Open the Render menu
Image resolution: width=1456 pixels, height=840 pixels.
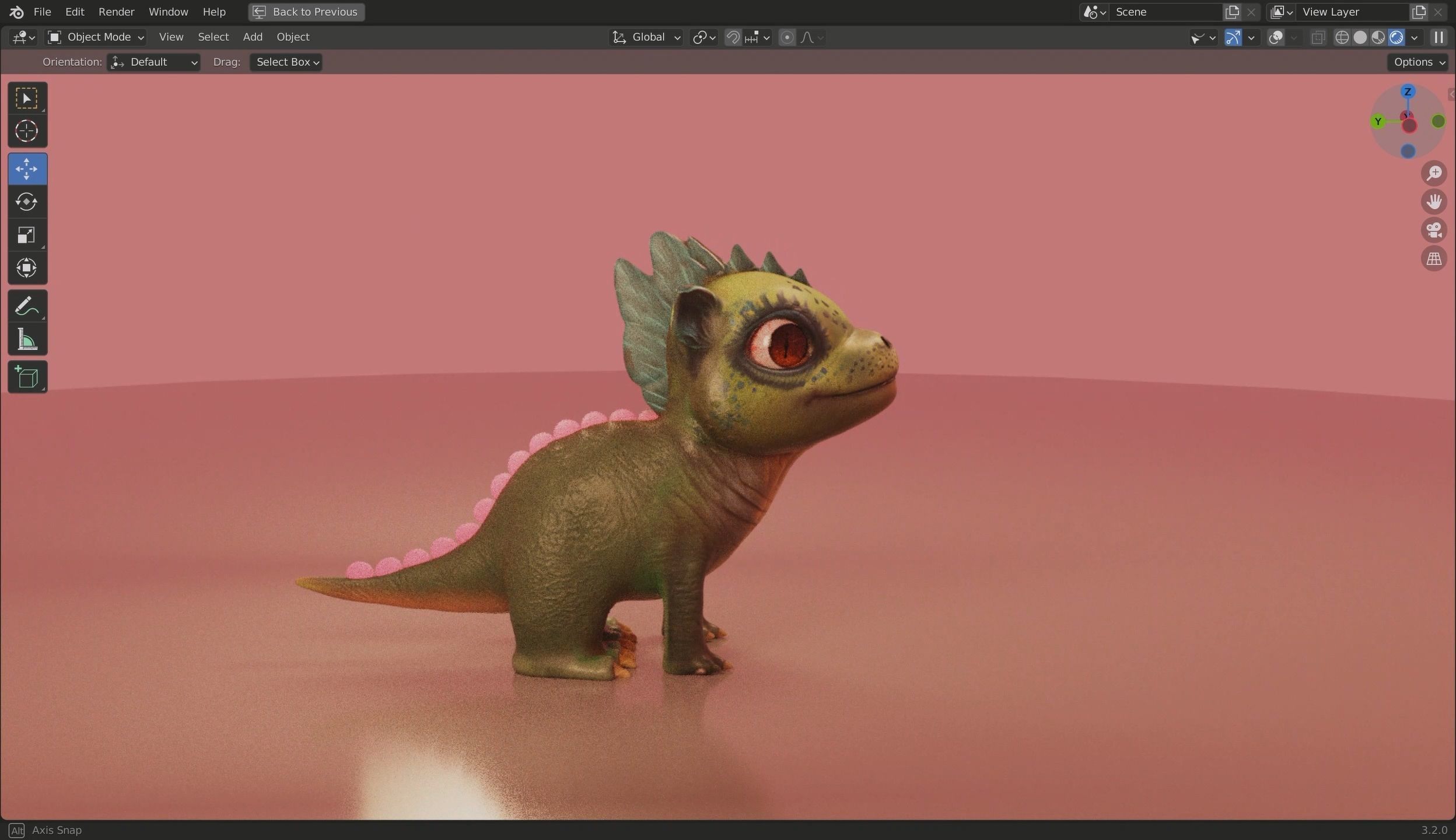(116, 12)
